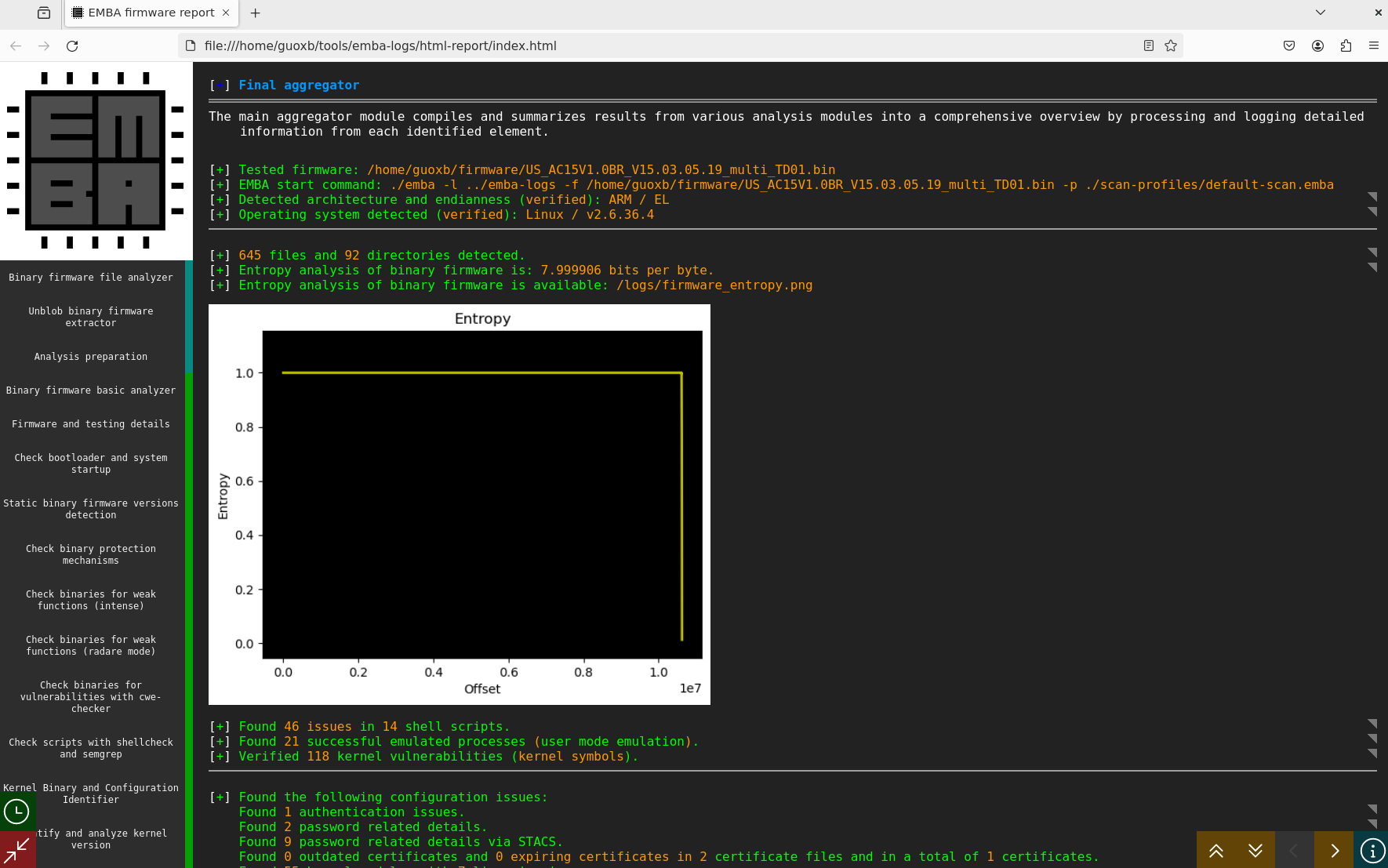
Task: Follow link arrow beside EMBA start command
Action: (1372, 196)
